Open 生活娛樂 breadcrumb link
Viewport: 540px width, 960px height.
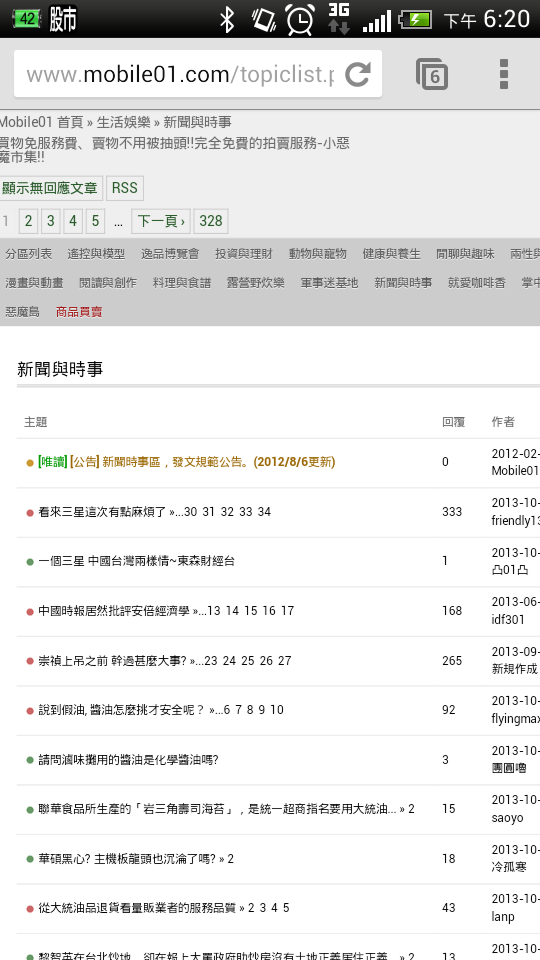click(x=123, y=121)
